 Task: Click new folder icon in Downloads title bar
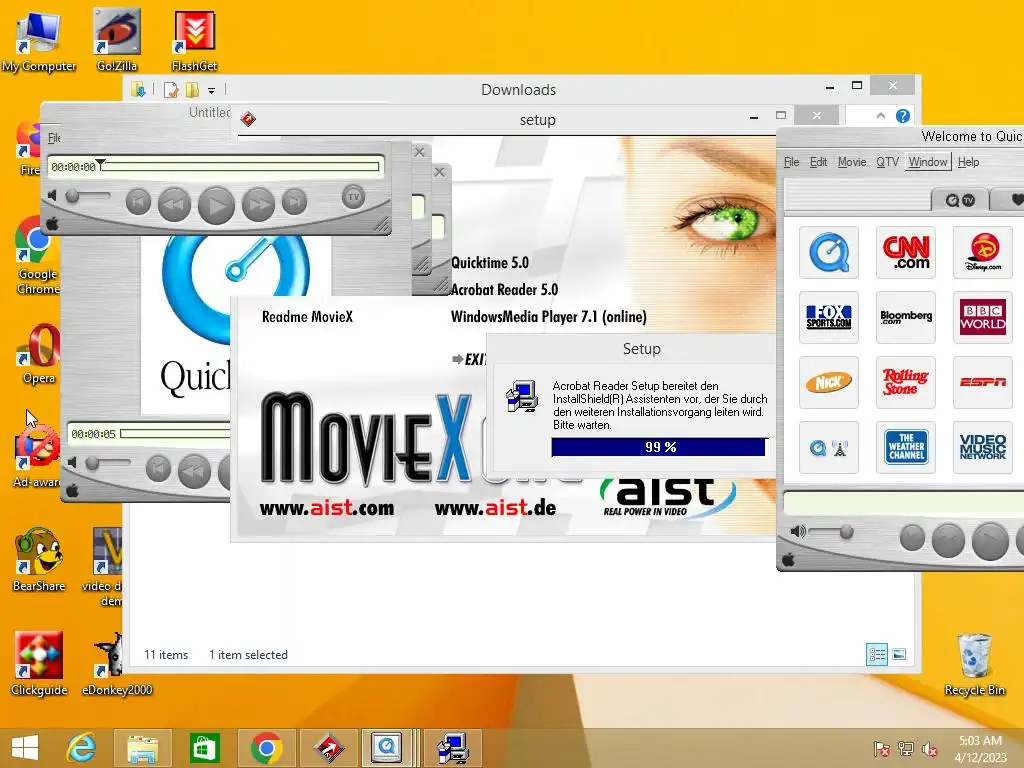click(193, 89)
